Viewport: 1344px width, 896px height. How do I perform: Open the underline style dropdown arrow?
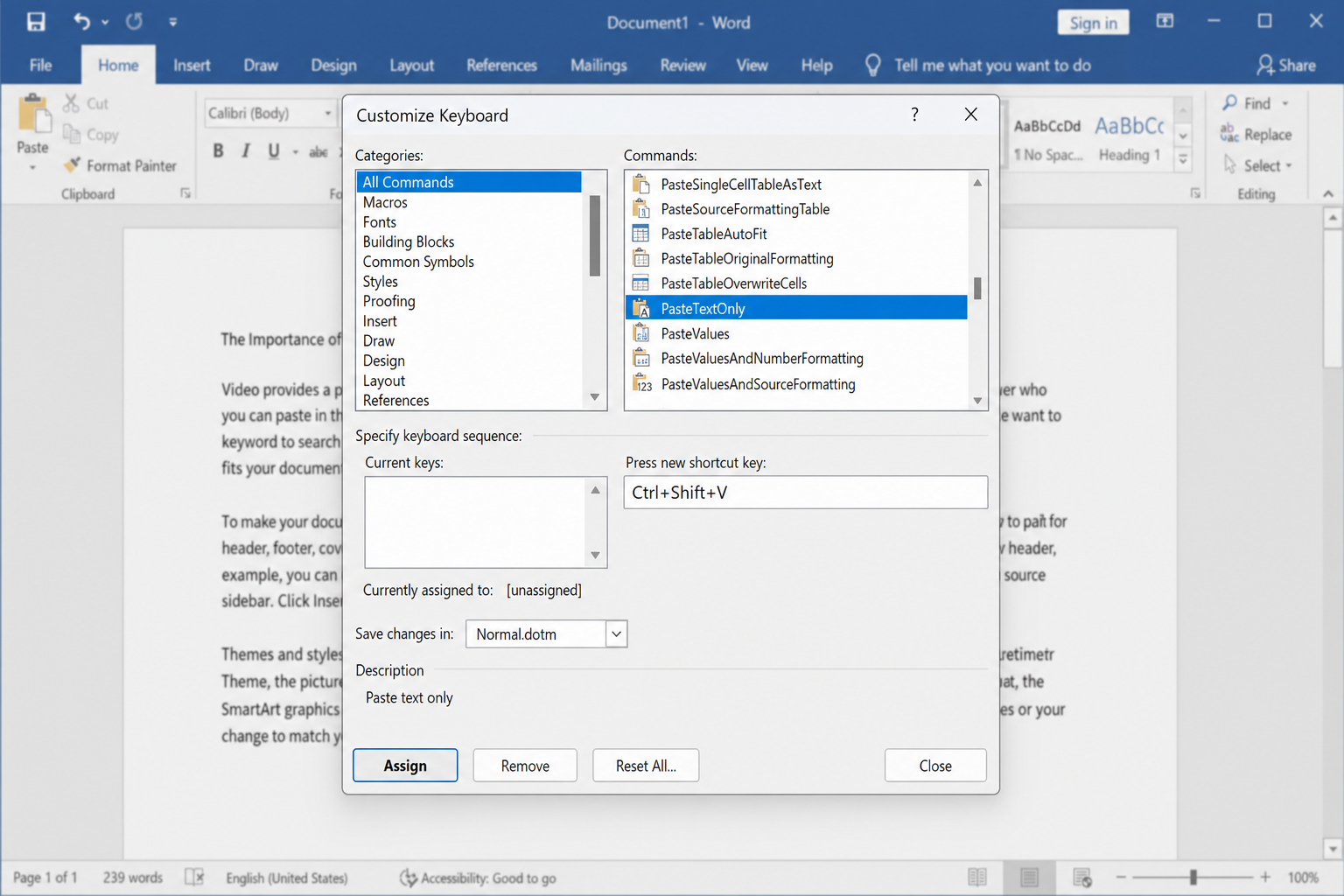295,151
